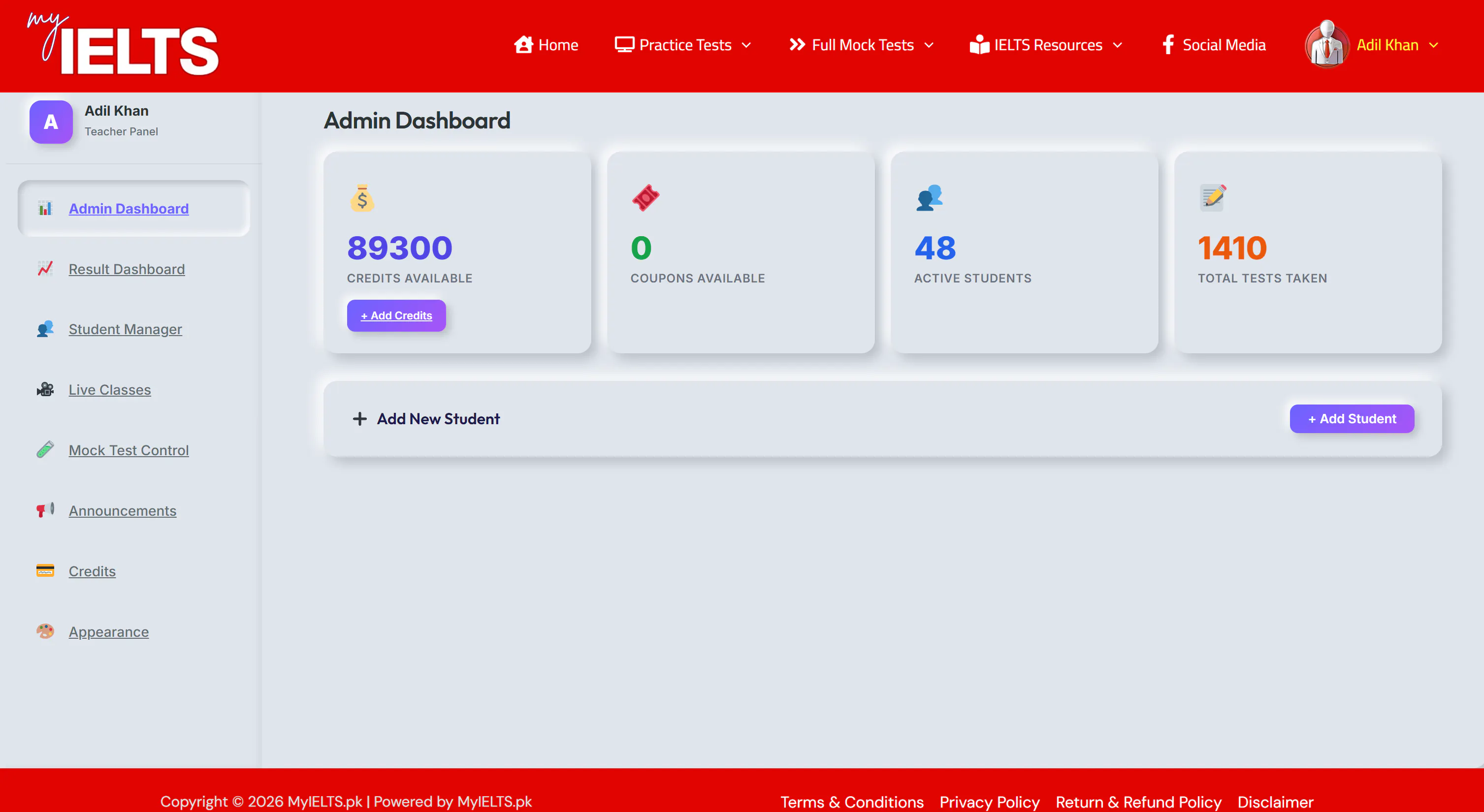Open the Announcements sidebar link

click(x=122, y=511)
